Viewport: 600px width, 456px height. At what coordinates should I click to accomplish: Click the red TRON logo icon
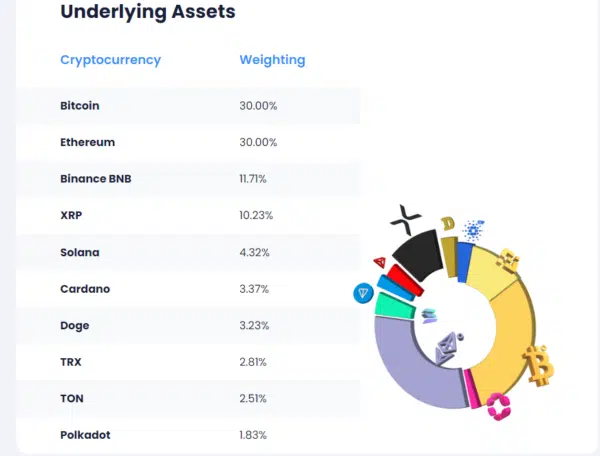380,262
